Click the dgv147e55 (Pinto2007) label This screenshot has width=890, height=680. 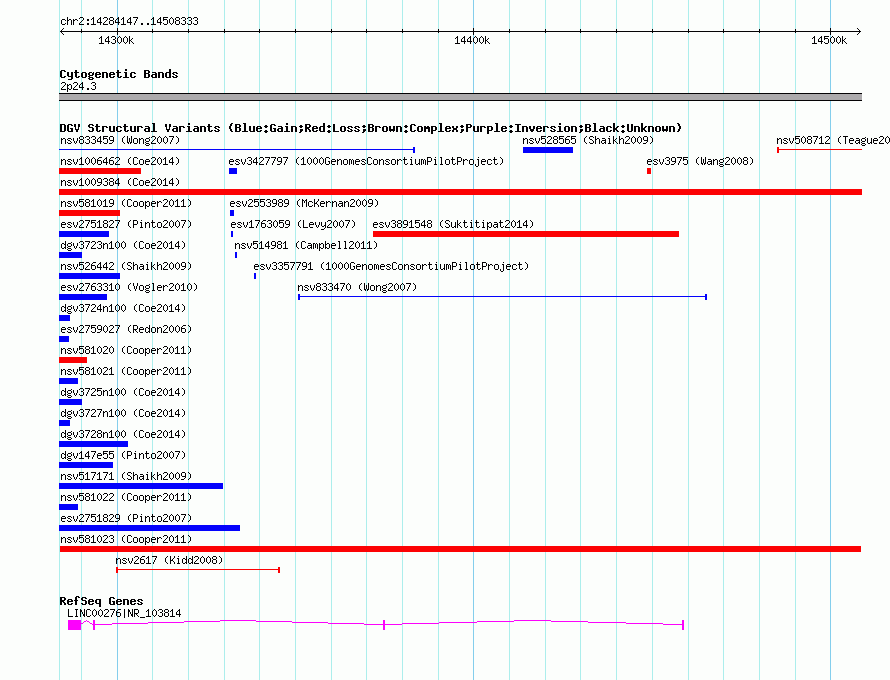[123, 455]
